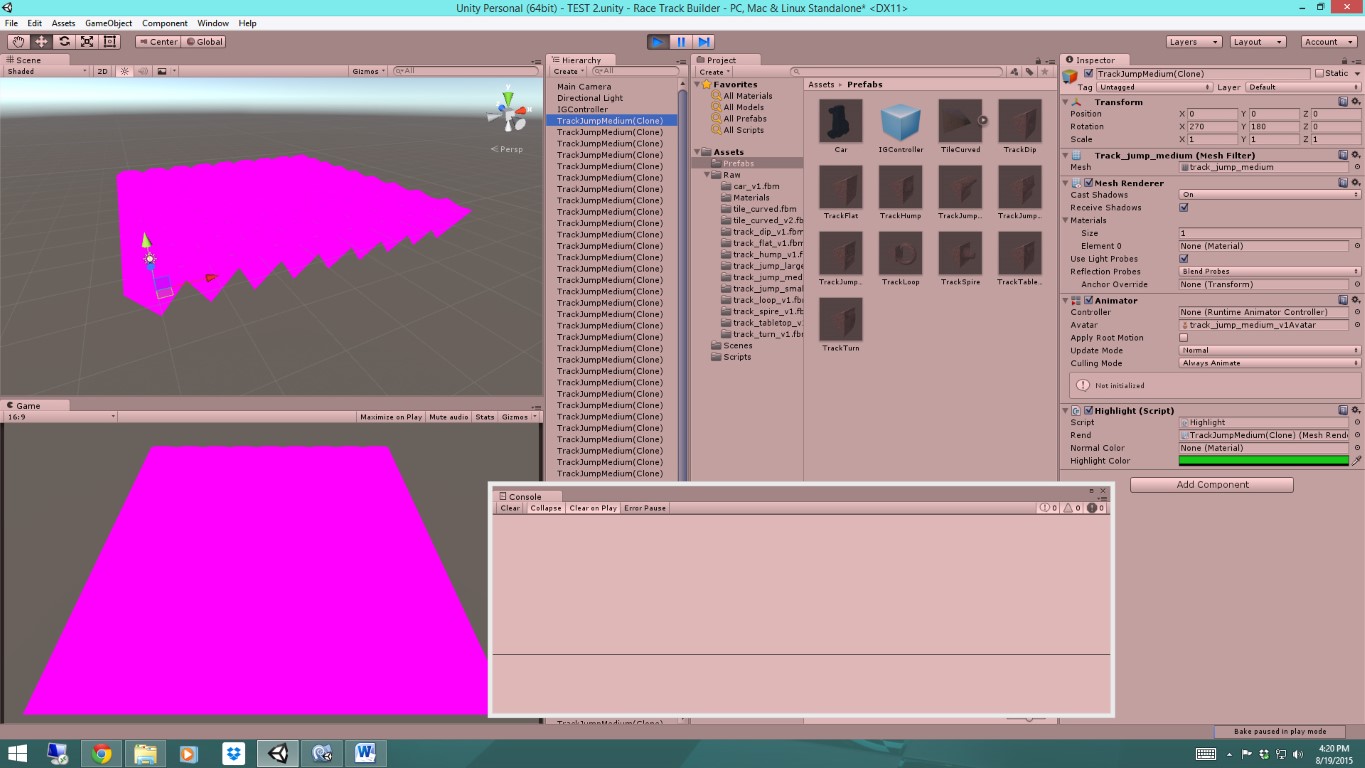Toggle Scene lighting sun icon
Viewport: 1365px width, 768px height.
(125, 71)
